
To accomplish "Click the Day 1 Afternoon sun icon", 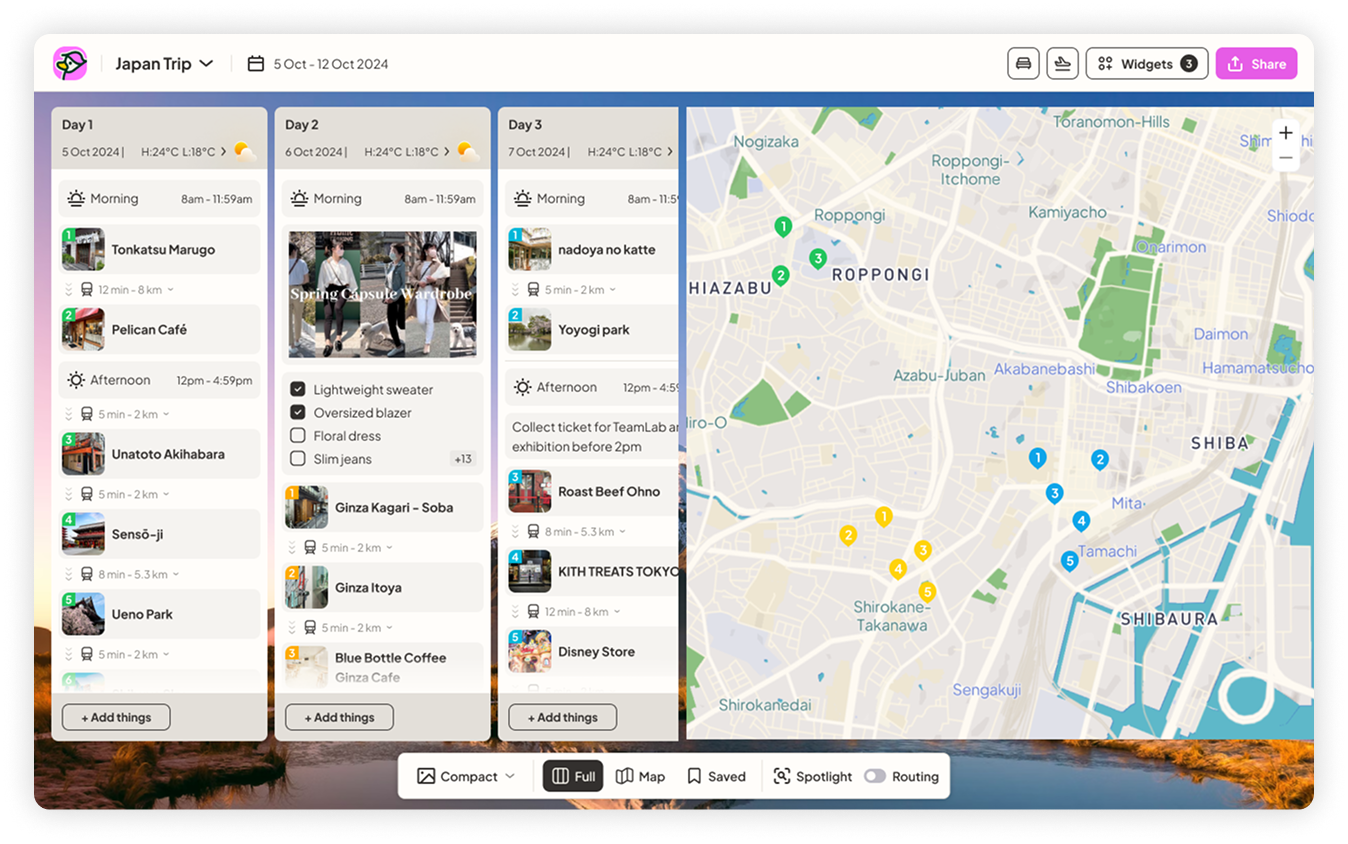I will pos(76,380).
